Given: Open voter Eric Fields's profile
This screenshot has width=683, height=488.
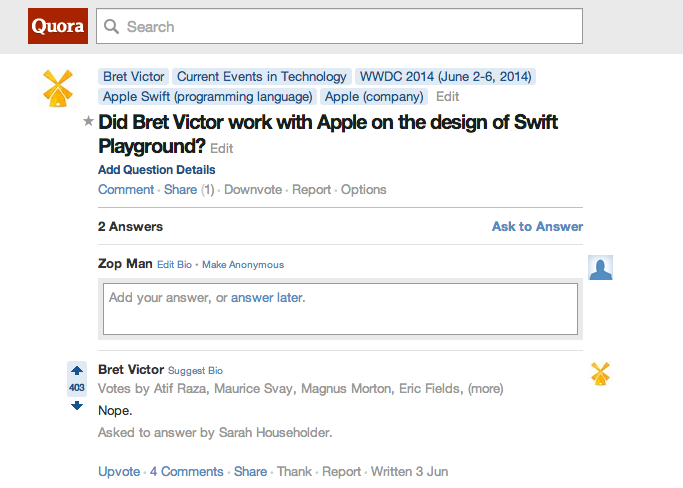Looking at the screenshot, I should point(429,389).
